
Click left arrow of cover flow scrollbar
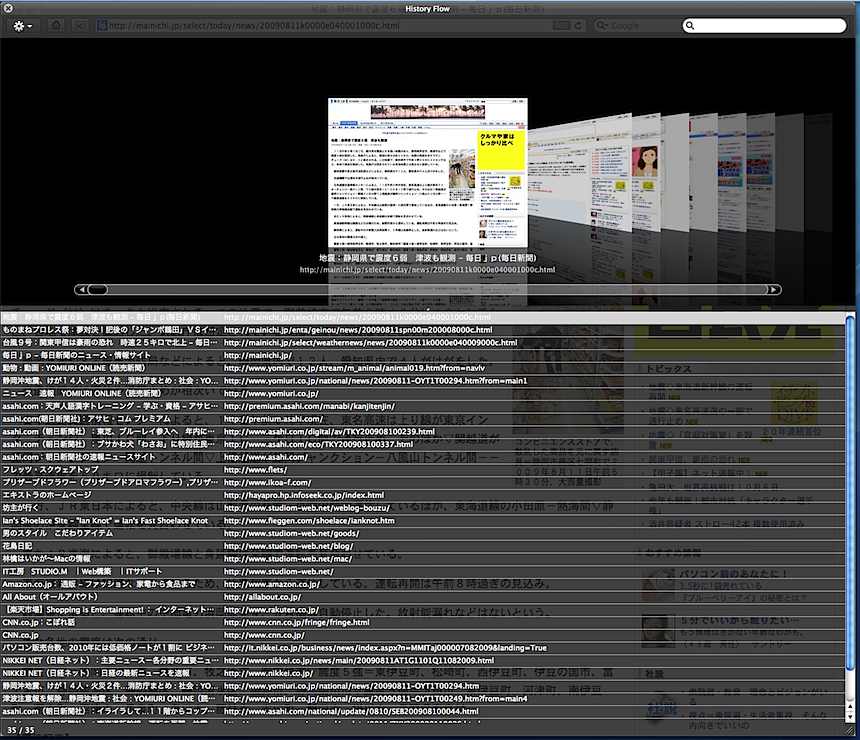pyautogui.click(x=82, y=290)
